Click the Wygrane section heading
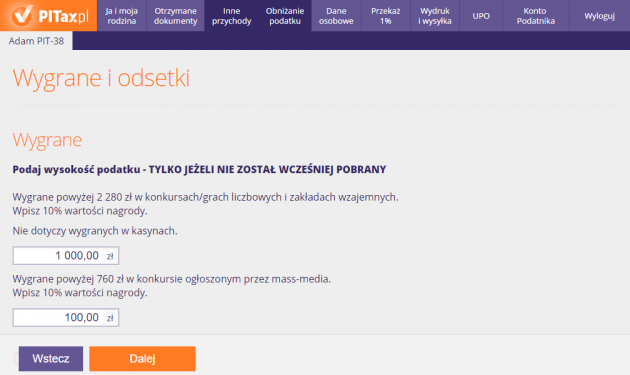 (47, 139)
